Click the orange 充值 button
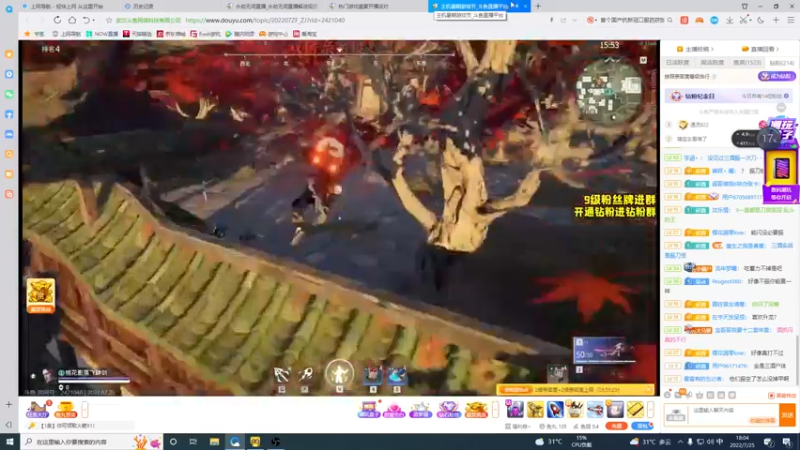The height and width of the screenshot is (450, 800). pos(616,426)
